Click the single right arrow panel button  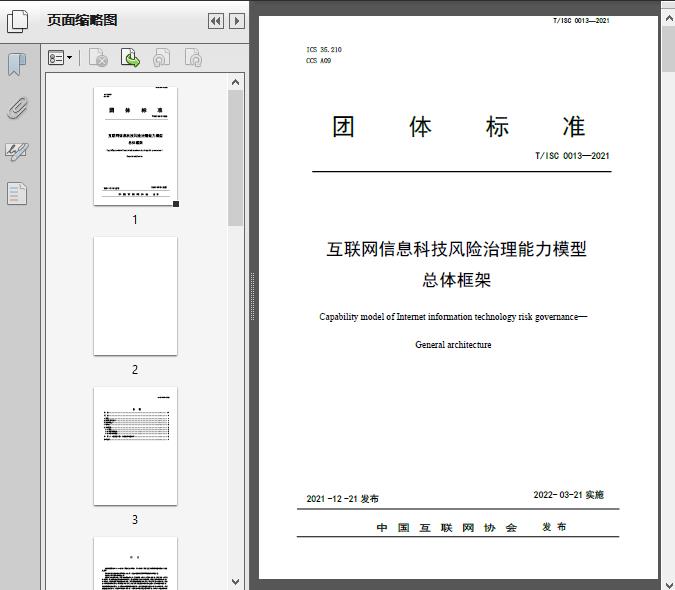(237, 21)
